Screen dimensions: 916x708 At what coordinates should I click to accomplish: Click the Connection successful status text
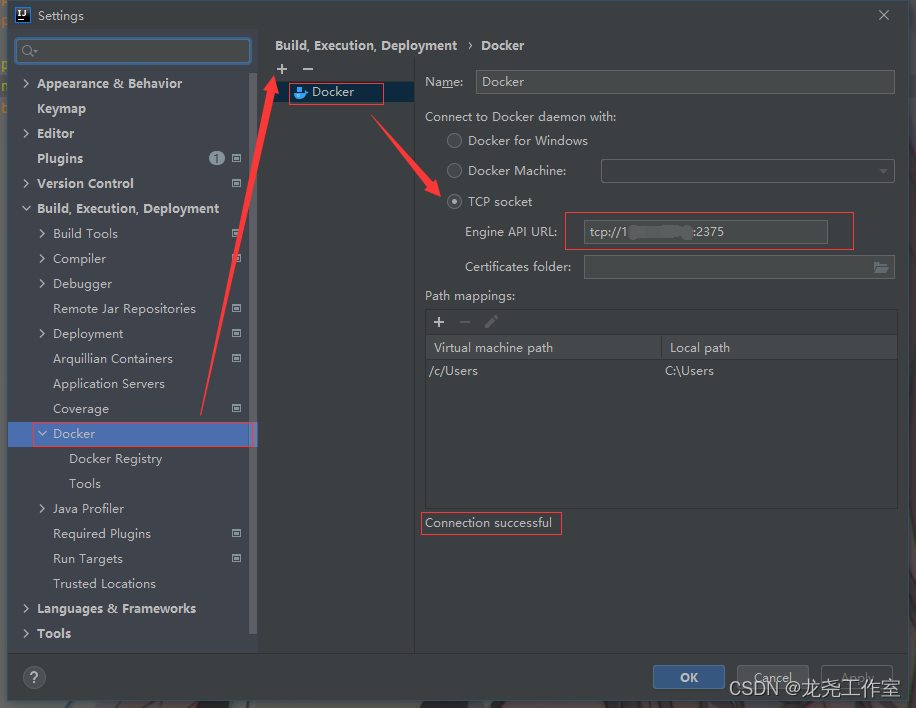(488, 523)
